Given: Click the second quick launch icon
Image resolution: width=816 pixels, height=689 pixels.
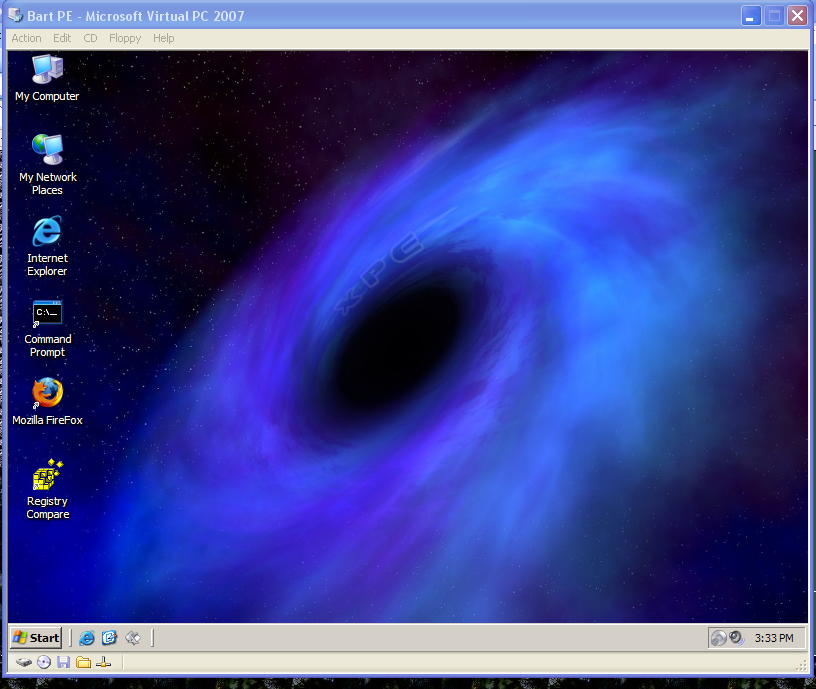Looking at the screenshot, I should [x=110, y=638].
